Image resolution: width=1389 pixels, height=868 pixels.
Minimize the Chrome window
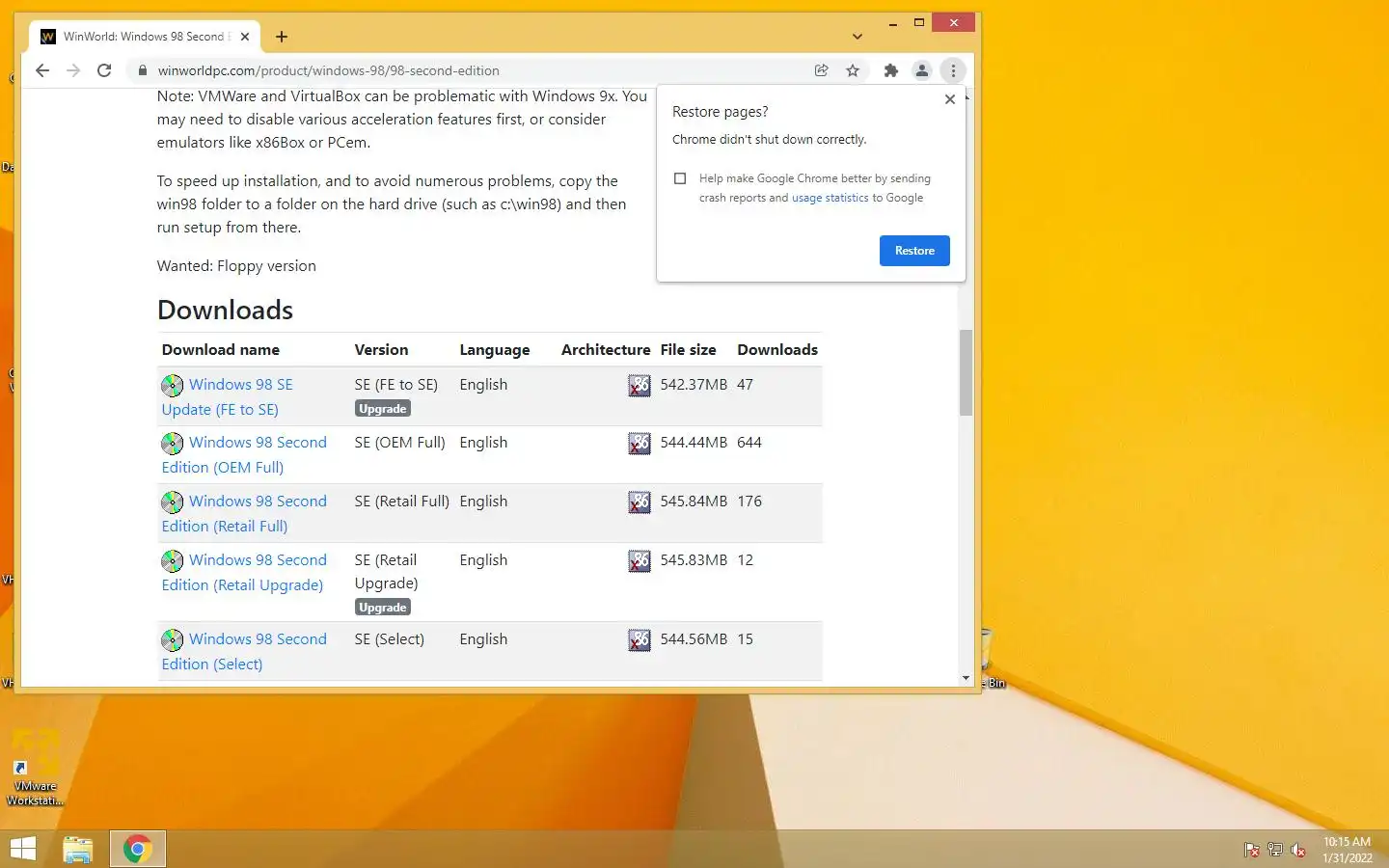tap(893, 22)
